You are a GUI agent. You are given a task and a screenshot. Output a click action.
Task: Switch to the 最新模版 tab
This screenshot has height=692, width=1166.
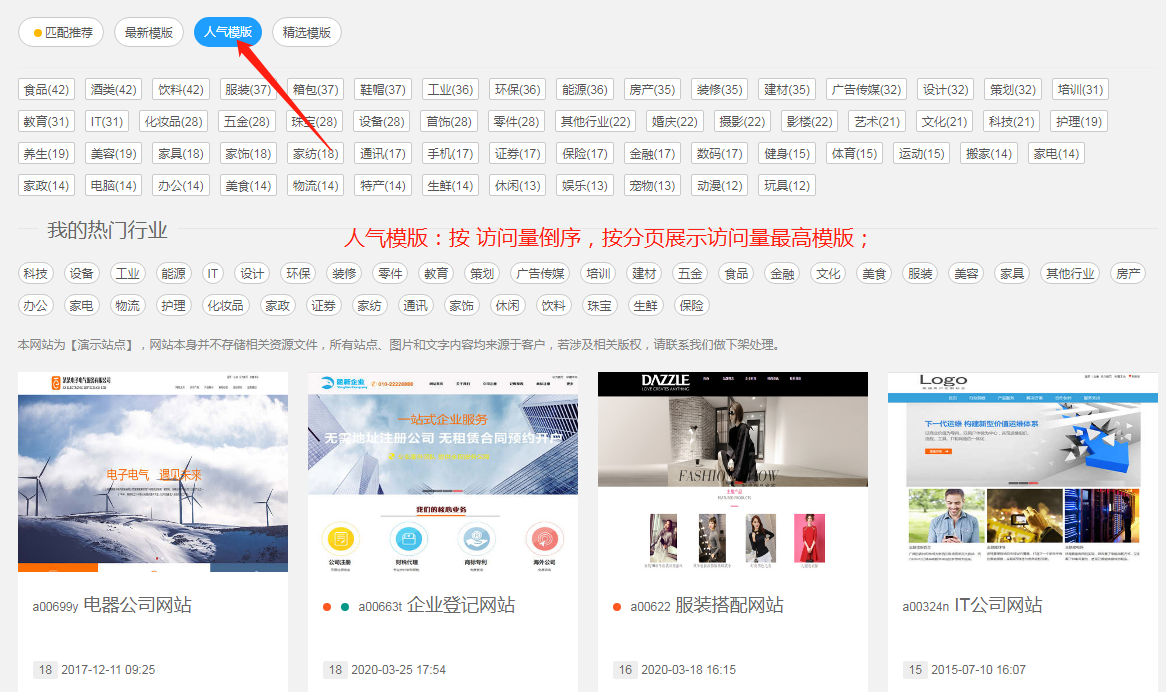[x=149, y=32]
